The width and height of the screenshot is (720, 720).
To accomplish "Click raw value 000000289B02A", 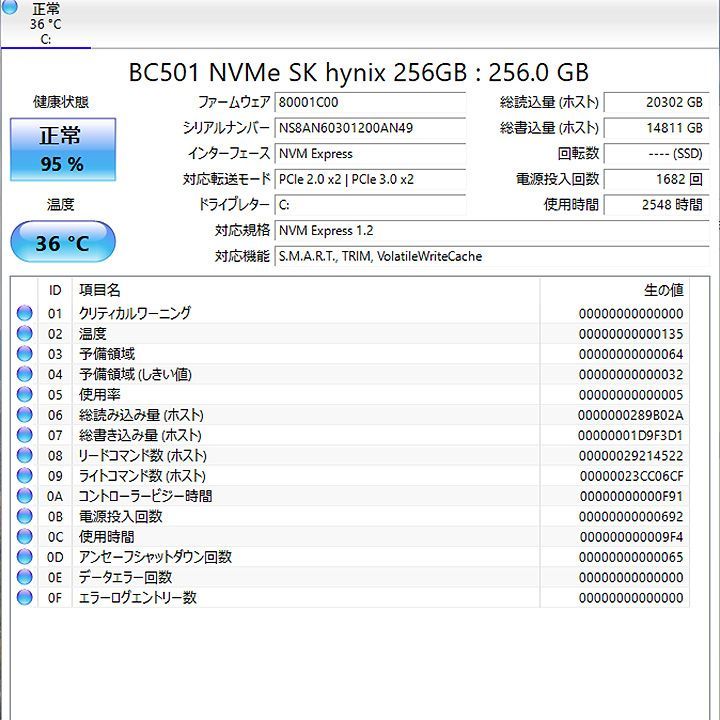I will tap(631, 415).
